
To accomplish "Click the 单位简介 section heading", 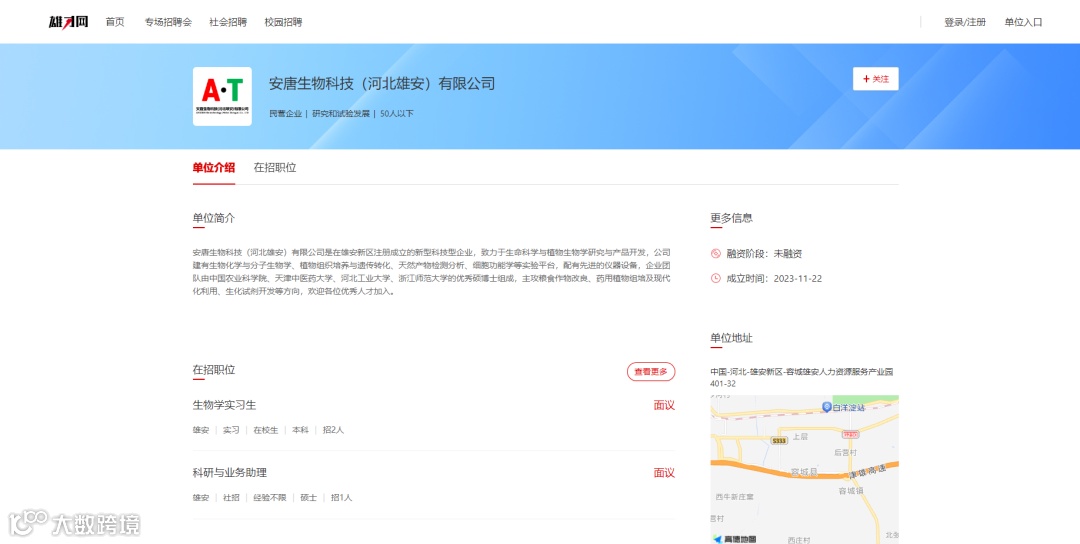I will (x=214, y=218).
